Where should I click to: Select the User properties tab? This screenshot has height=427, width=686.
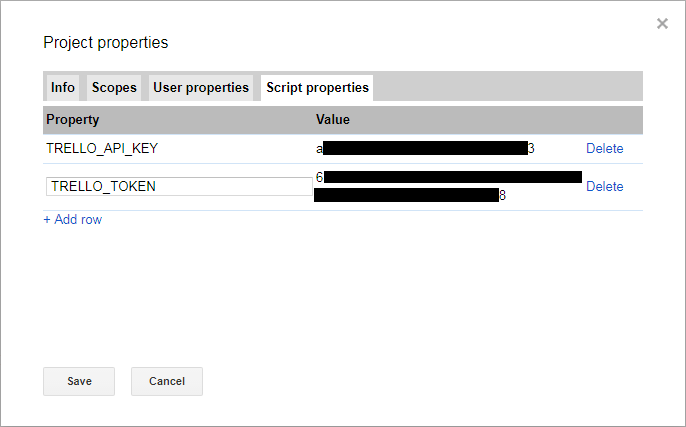click(x=201, y=88)
